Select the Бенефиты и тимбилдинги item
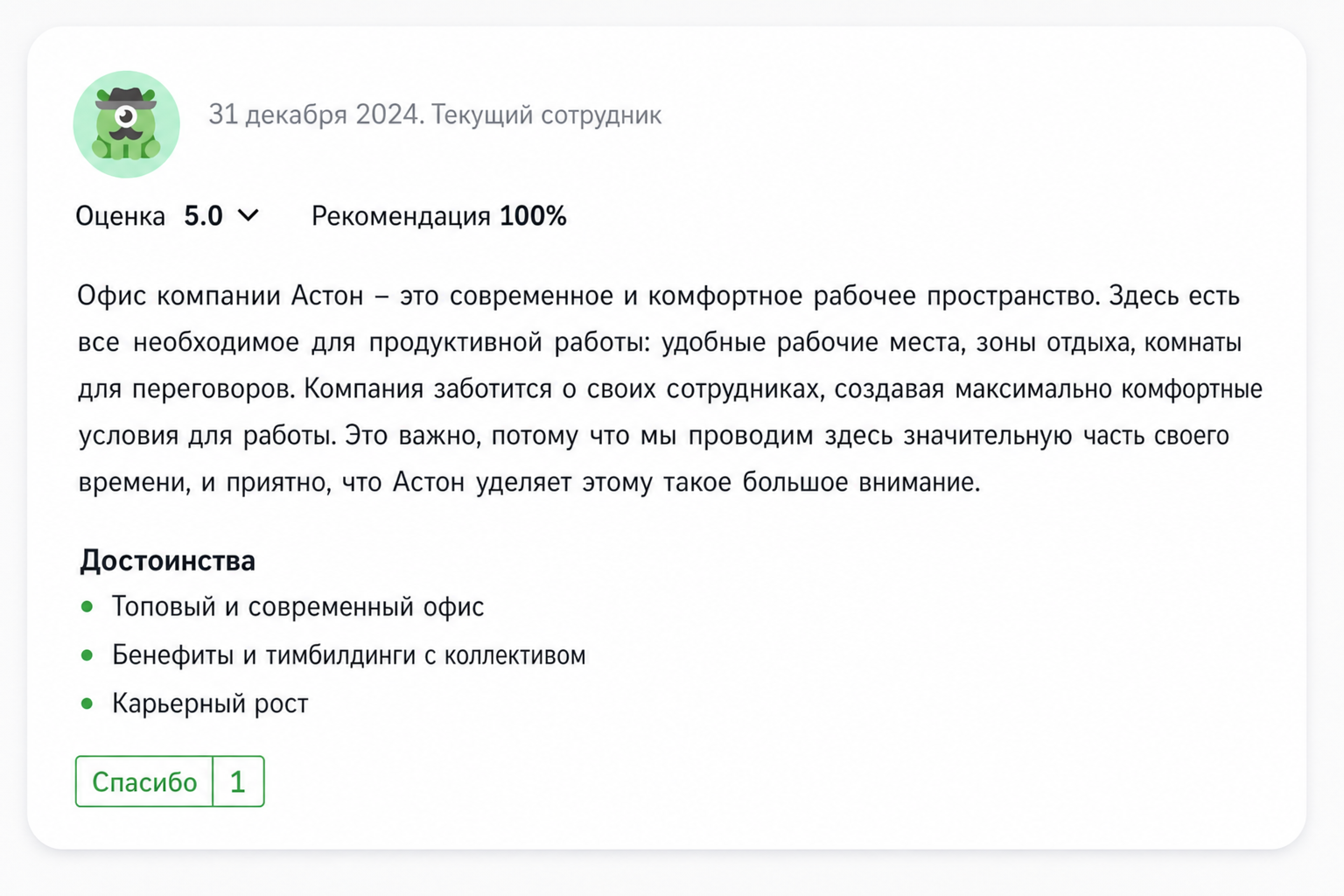Screen dimensions: 1344x896 [349, 654]
